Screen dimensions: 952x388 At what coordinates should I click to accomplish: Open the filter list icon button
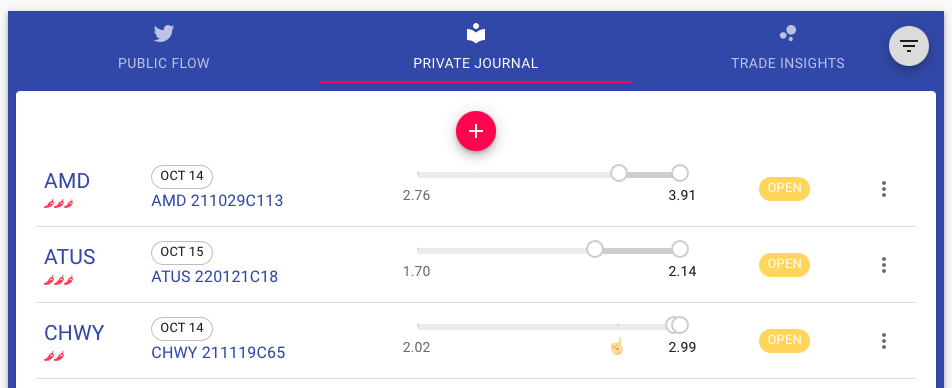[x=908, y=46]
